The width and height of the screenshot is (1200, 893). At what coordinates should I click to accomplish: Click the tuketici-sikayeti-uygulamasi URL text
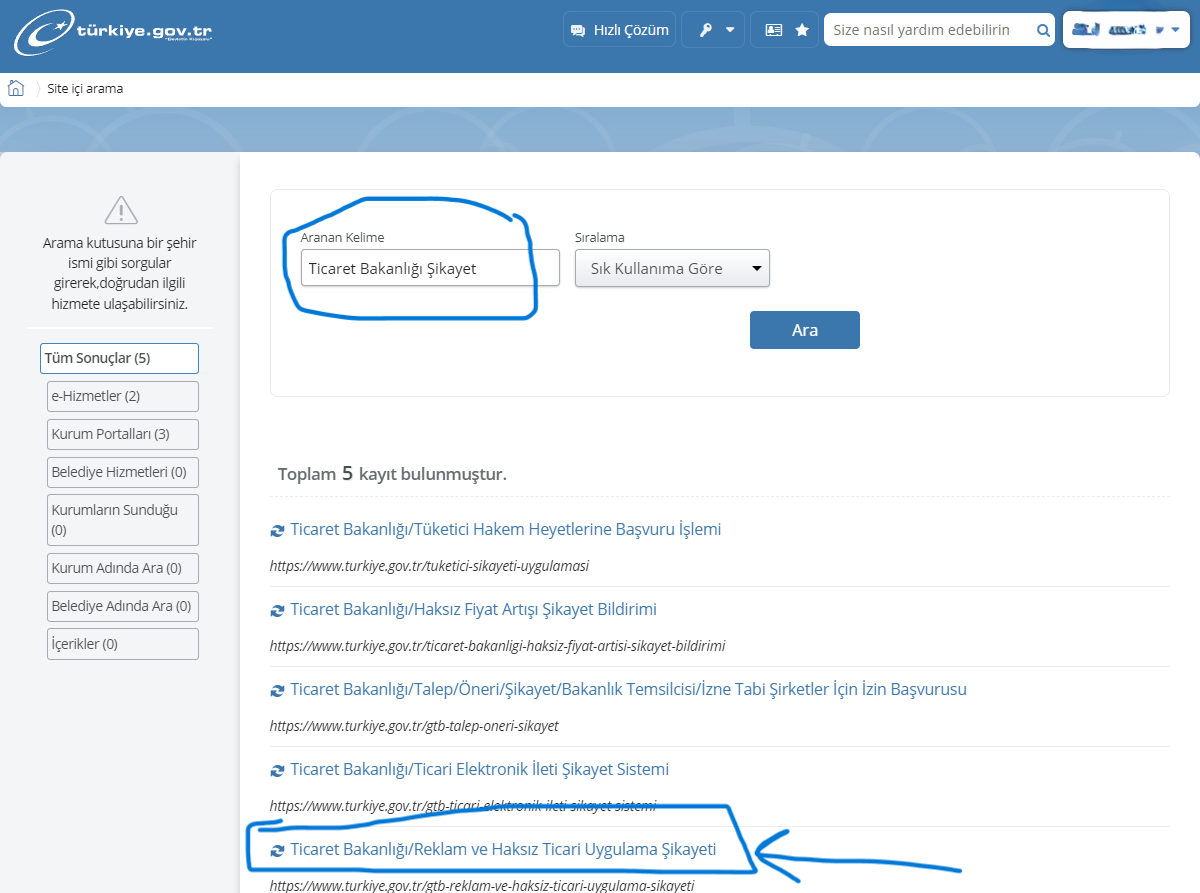pyautogui.click(x=429, y=566)
